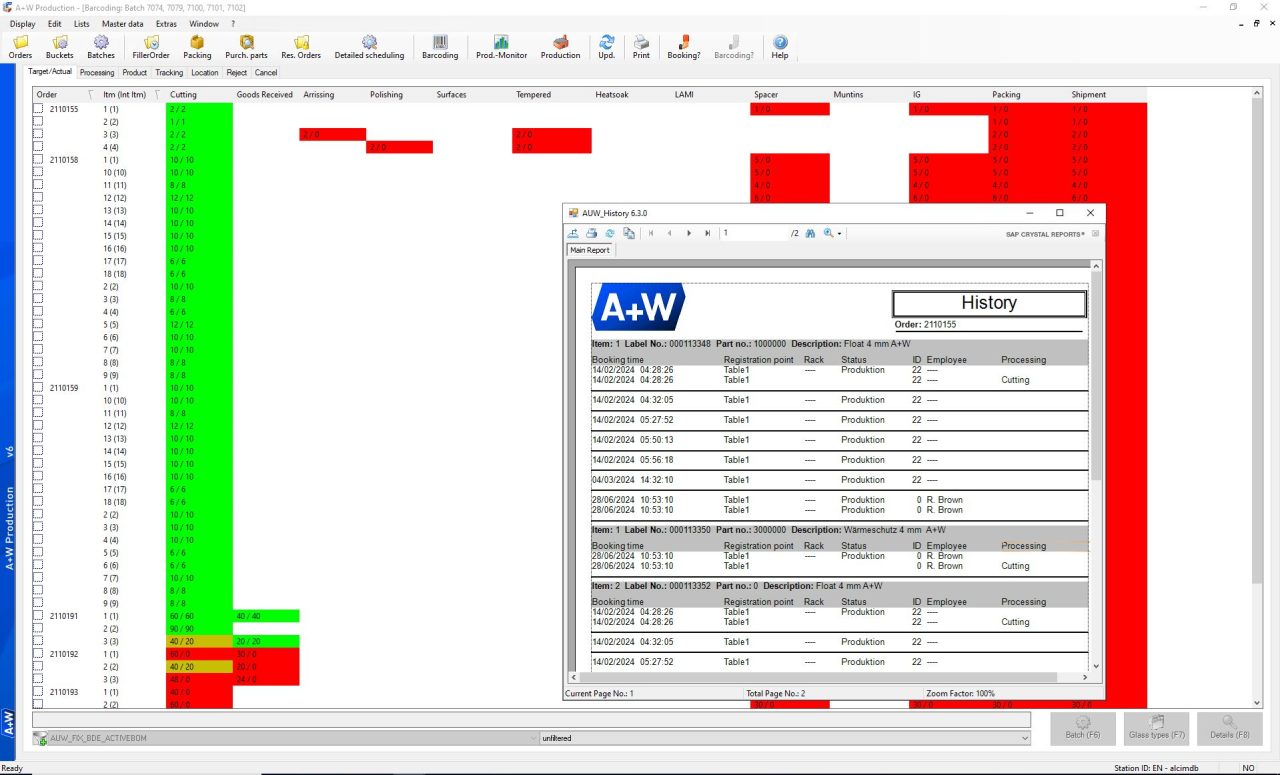This screenshot has width=1280, height=775.
Task: Select the Main Report tab
Action: pyautogui.click(x=590, y=250)
